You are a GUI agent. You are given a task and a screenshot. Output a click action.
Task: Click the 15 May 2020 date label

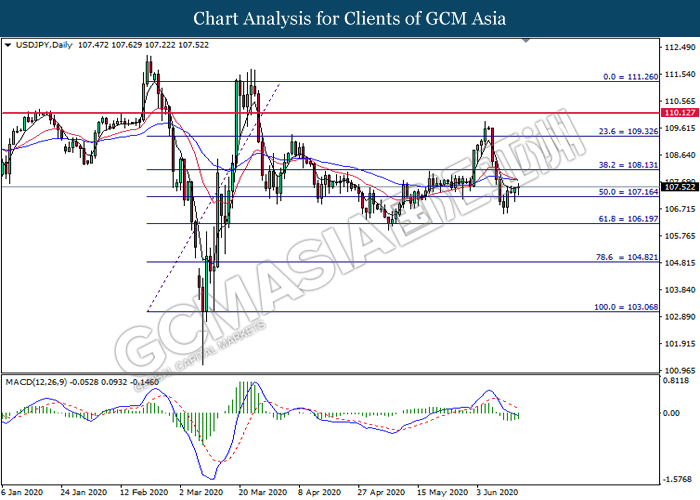tap(442, 492)
